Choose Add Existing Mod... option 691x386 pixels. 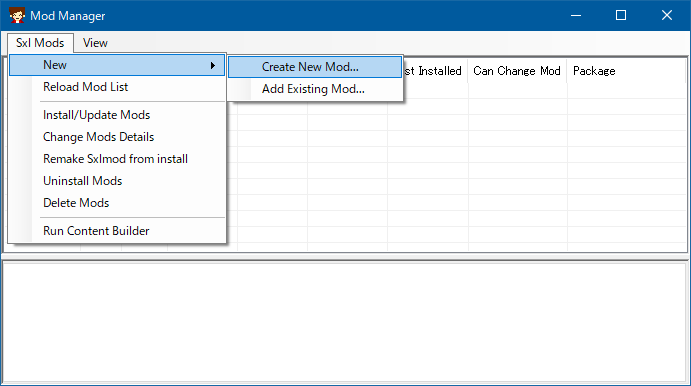click(x=315, y=89)
